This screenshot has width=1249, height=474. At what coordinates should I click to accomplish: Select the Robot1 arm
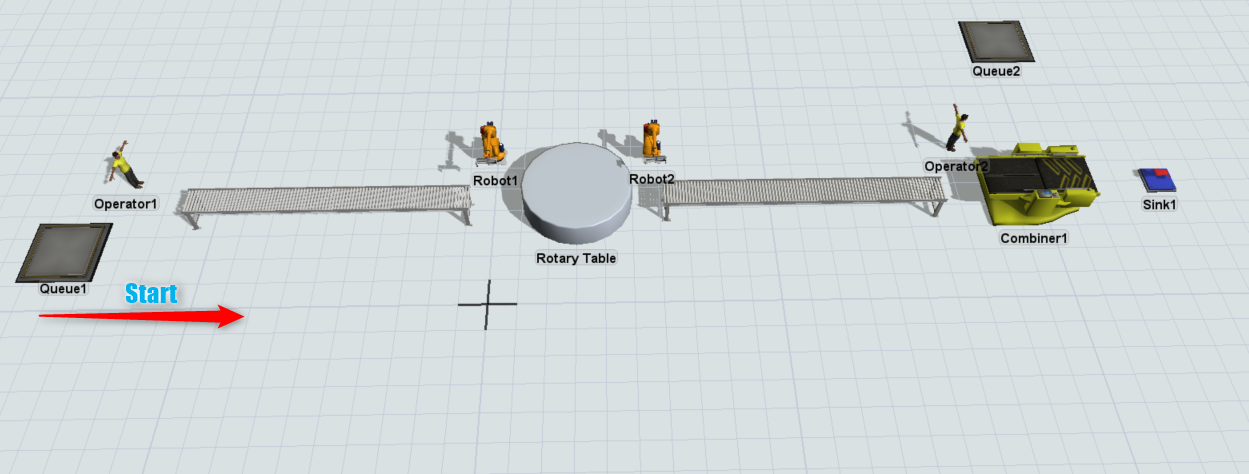[x=491, y=143]
